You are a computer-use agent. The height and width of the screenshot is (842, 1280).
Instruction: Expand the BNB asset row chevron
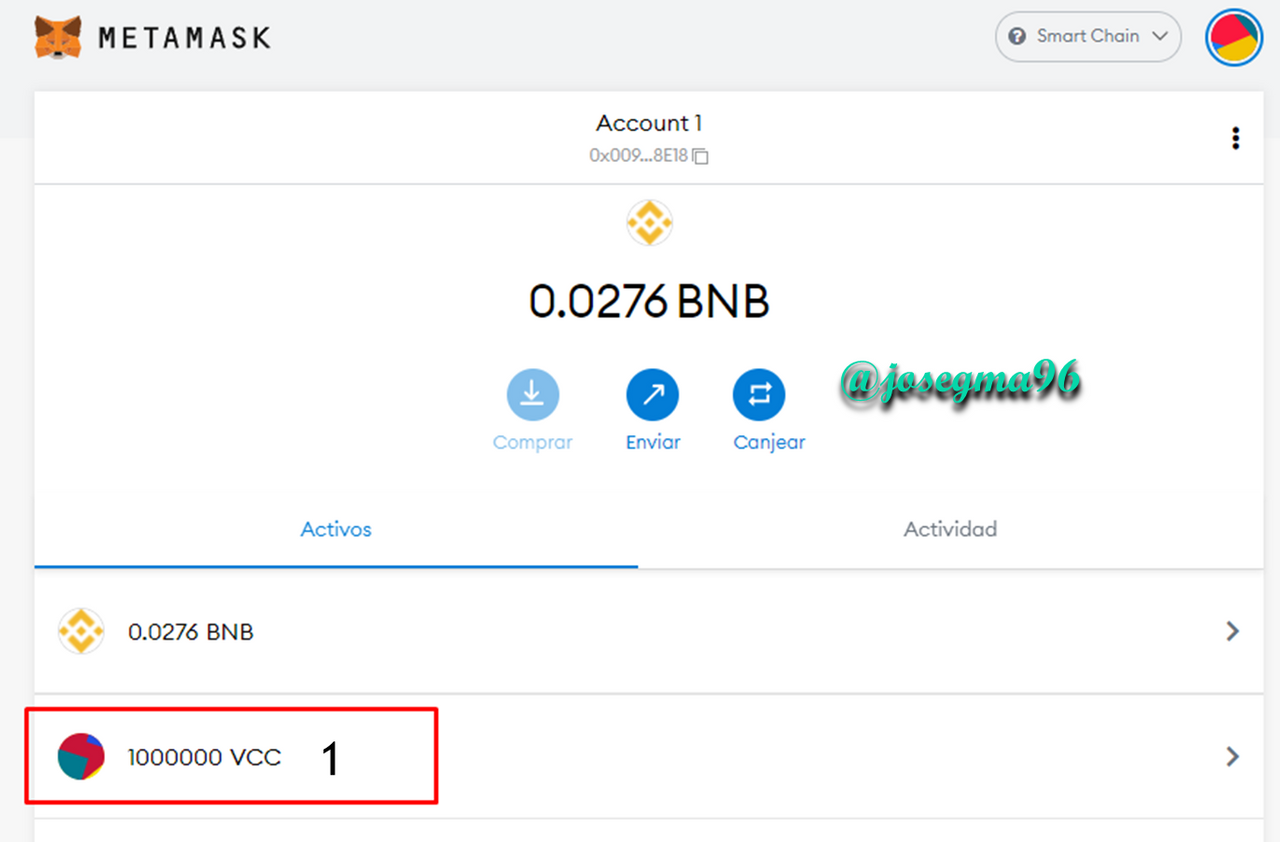(x=1233, y=631)
